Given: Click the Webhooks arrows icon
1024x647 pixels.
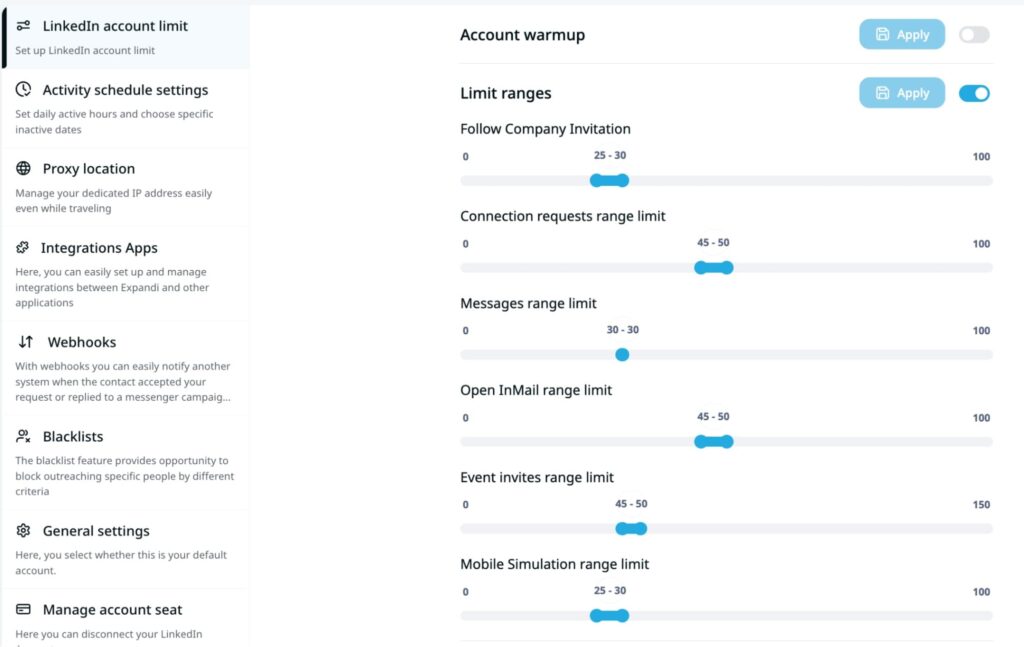Looking at the screenshot, I should [26, 342].
